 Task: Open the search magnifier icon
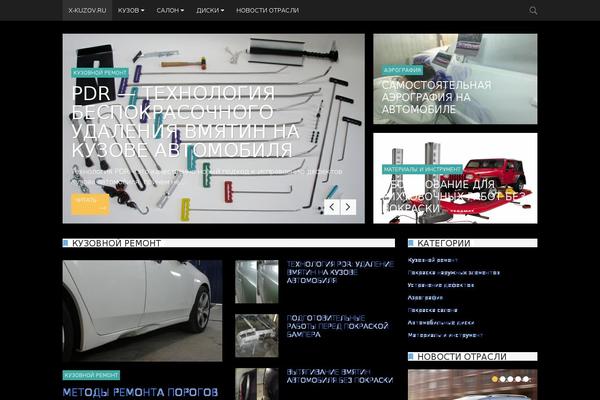point(533,11)
